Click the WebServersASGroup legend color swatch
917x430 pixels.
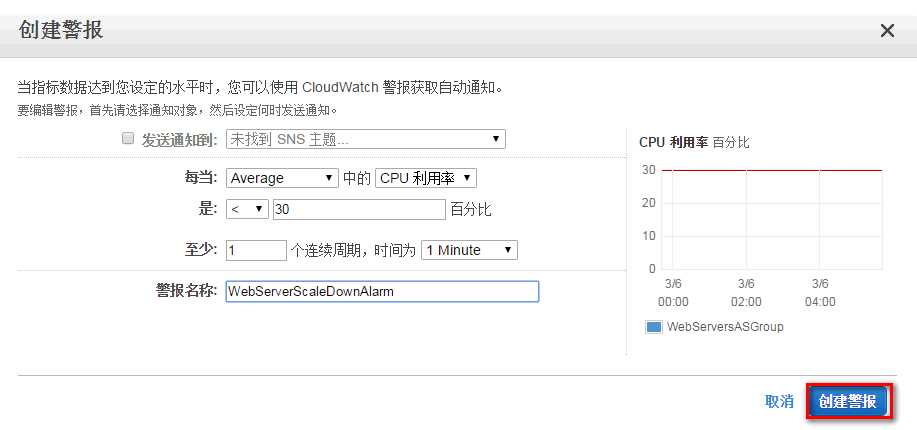point(653,327)
